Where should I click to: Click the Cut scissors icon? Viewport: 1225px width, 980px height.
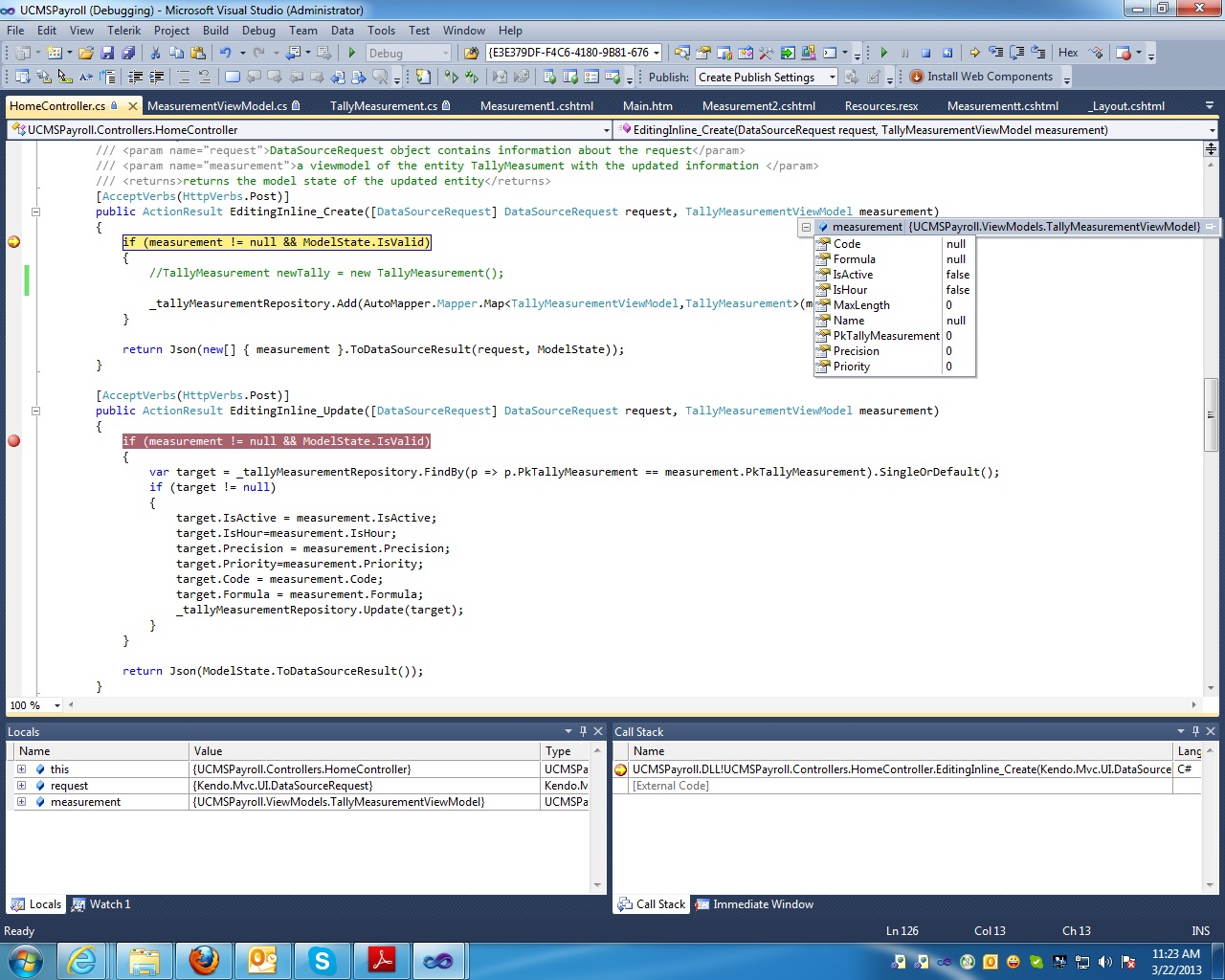[x=155, y=54]
